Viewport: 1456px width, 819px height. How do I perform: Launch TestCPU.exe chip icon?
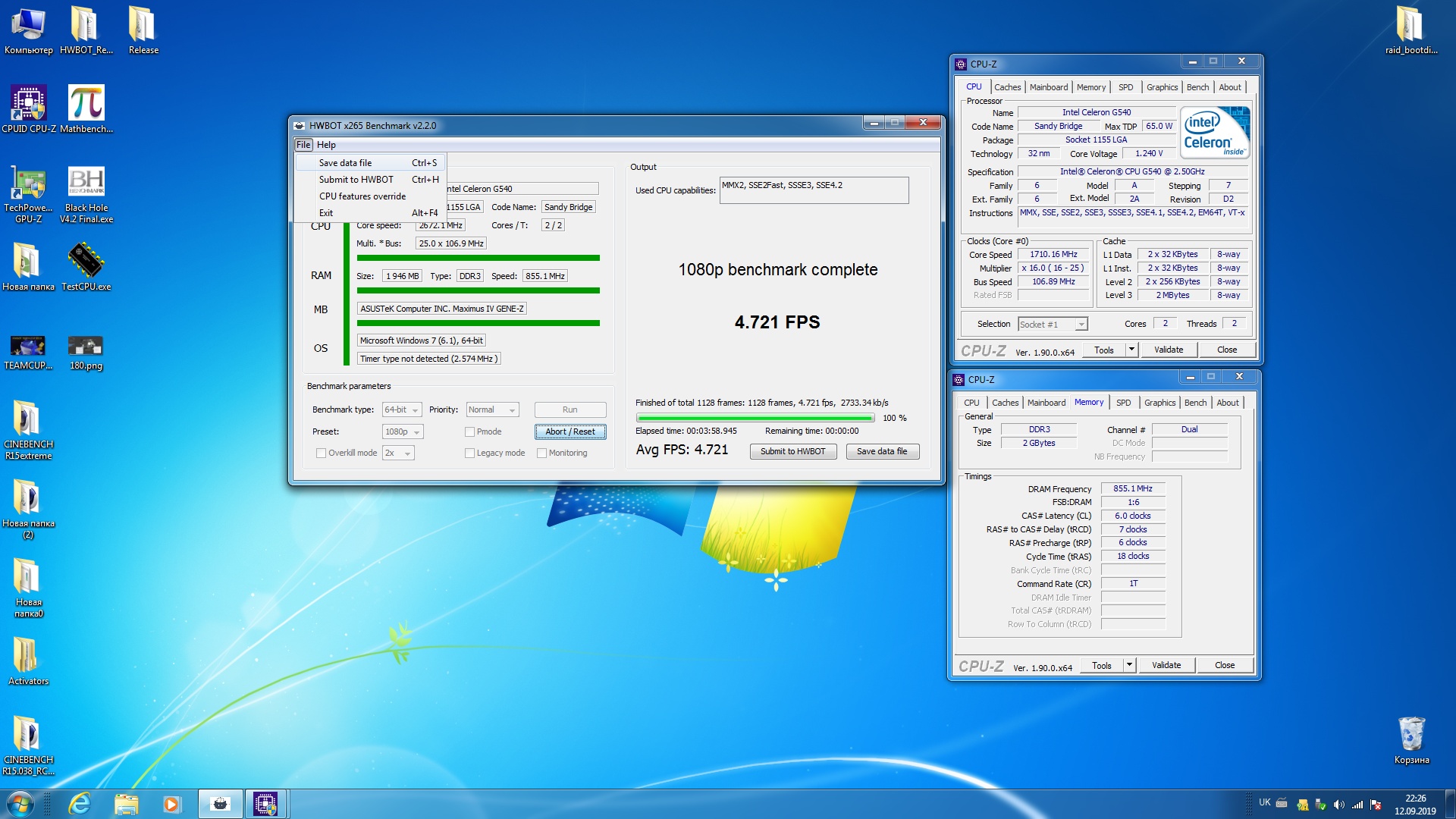coord(86,267)
